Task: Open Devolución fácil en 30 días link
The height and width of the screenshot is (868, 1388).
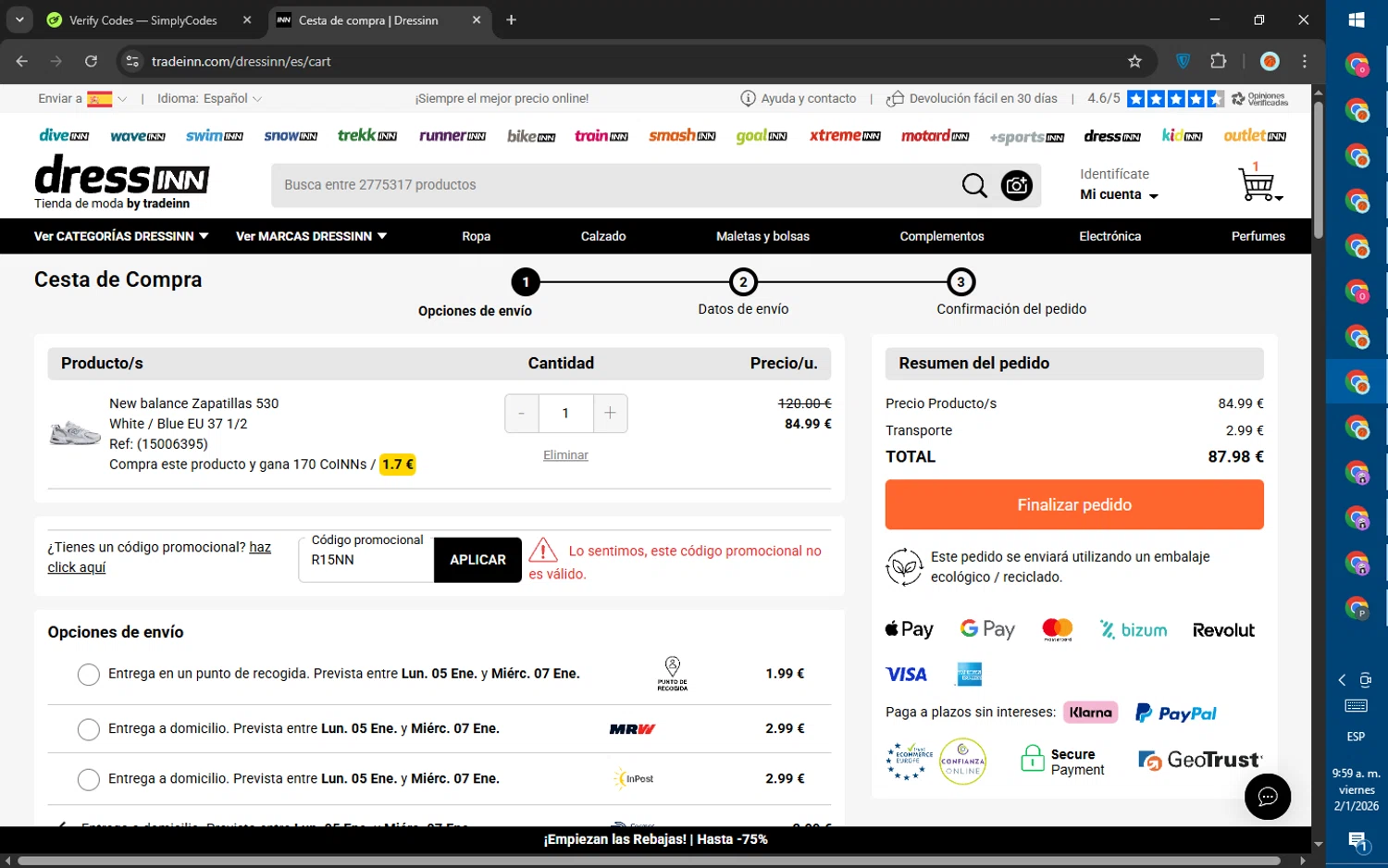Action: tap(972, 98)
